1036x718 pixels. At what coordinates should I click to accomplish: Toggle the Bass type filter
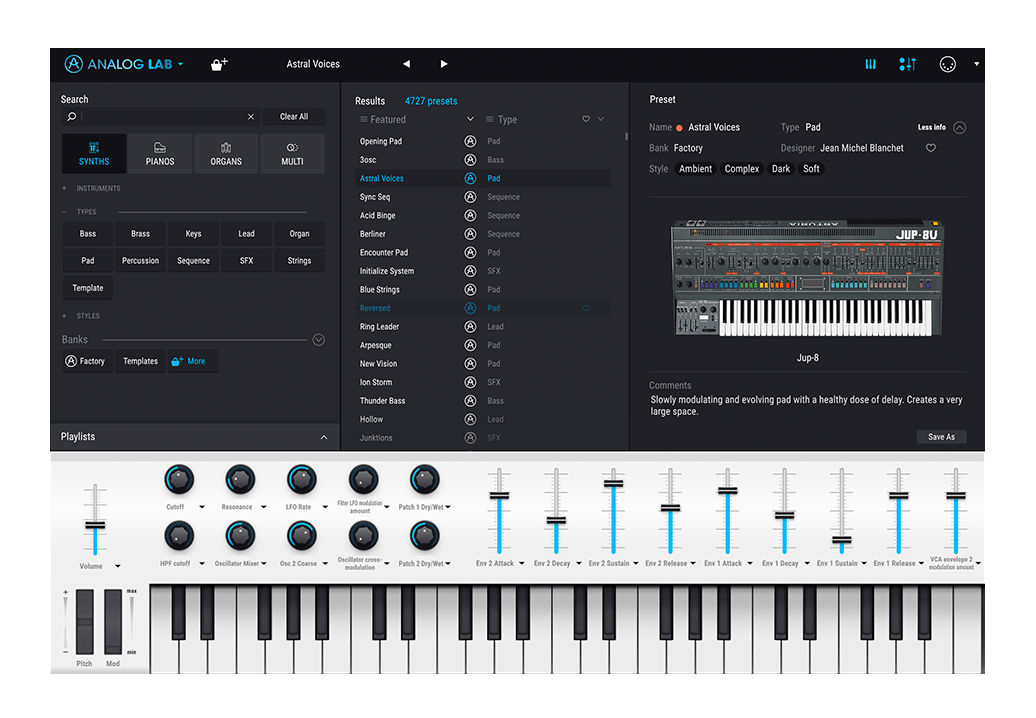click(x=88, y=234)
